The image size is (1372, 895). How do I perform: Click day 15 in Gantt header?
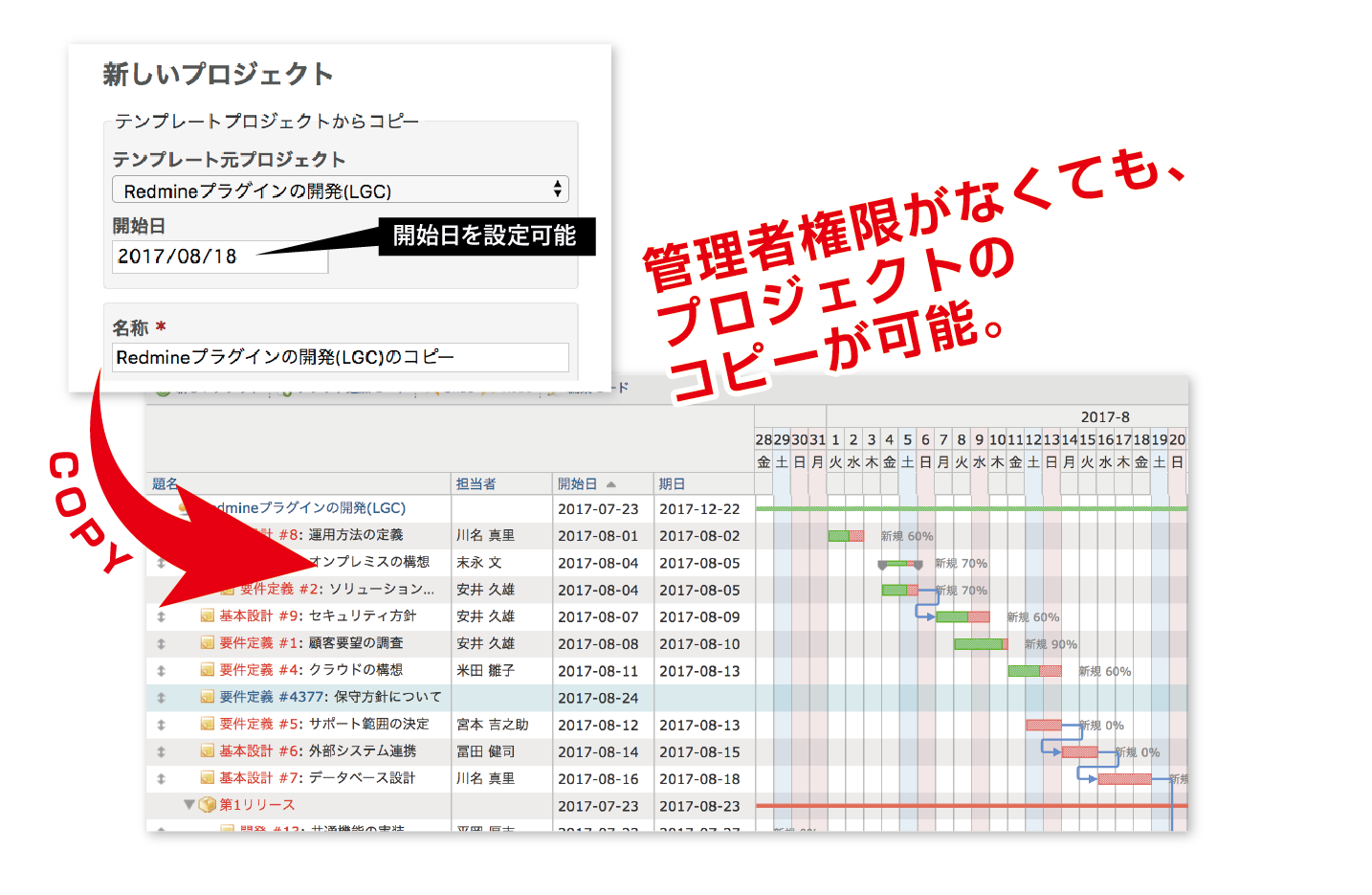1087,439
